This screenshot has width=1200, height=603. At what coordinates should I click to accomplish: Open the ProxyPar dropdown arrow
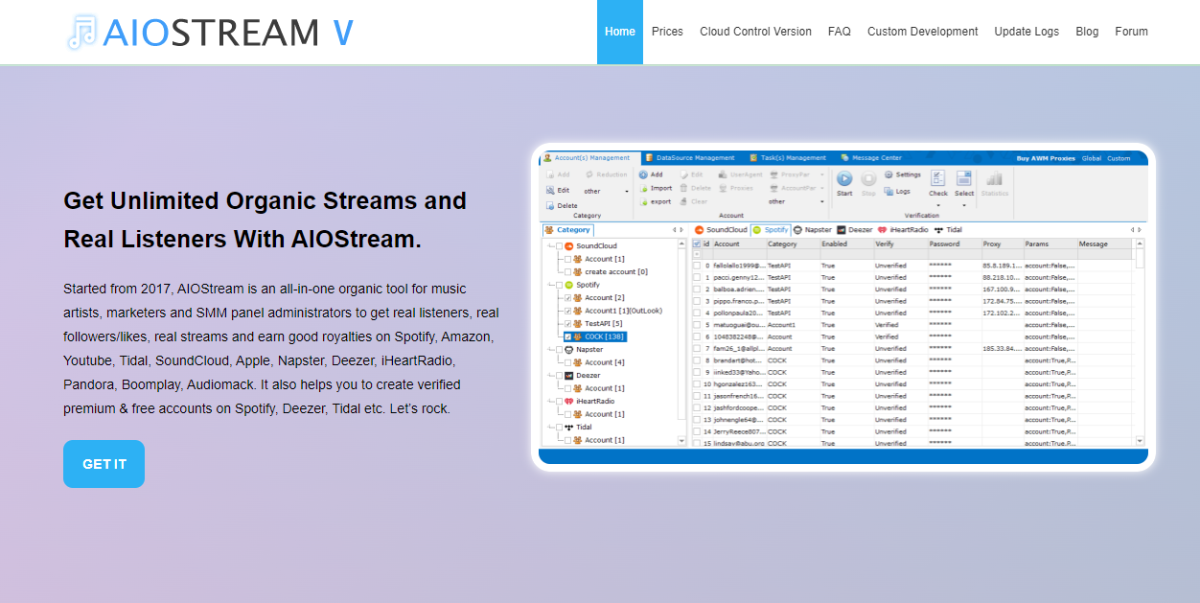pyautogui.click(x=822, y=175)
